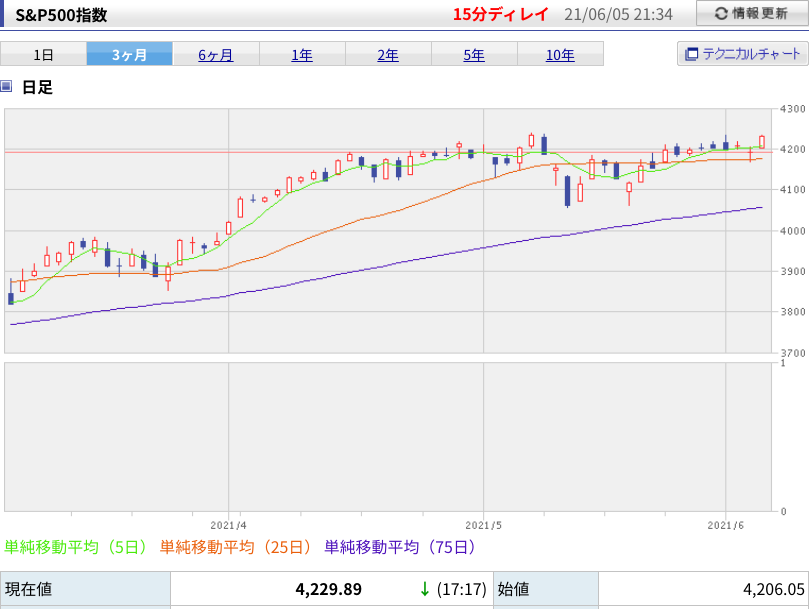Open the テクニカルチャート technical chart

coord(742,54)
